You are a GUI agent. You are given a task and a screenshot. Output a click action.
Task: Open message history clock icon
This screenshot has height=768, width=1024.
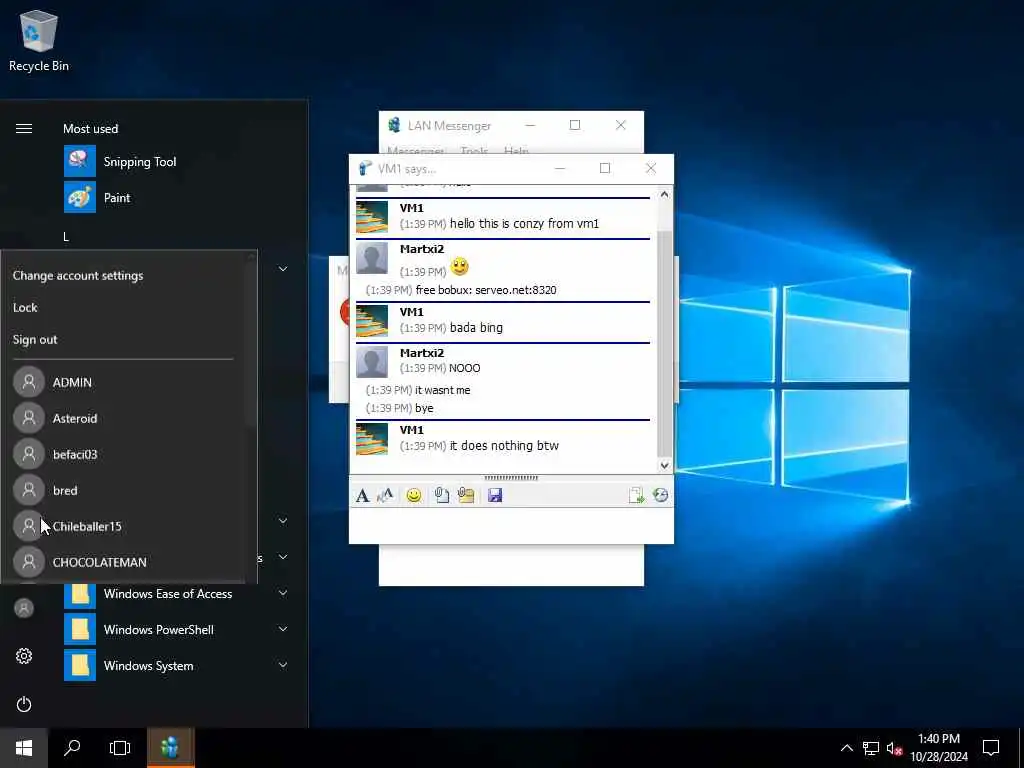click(660, 495)
